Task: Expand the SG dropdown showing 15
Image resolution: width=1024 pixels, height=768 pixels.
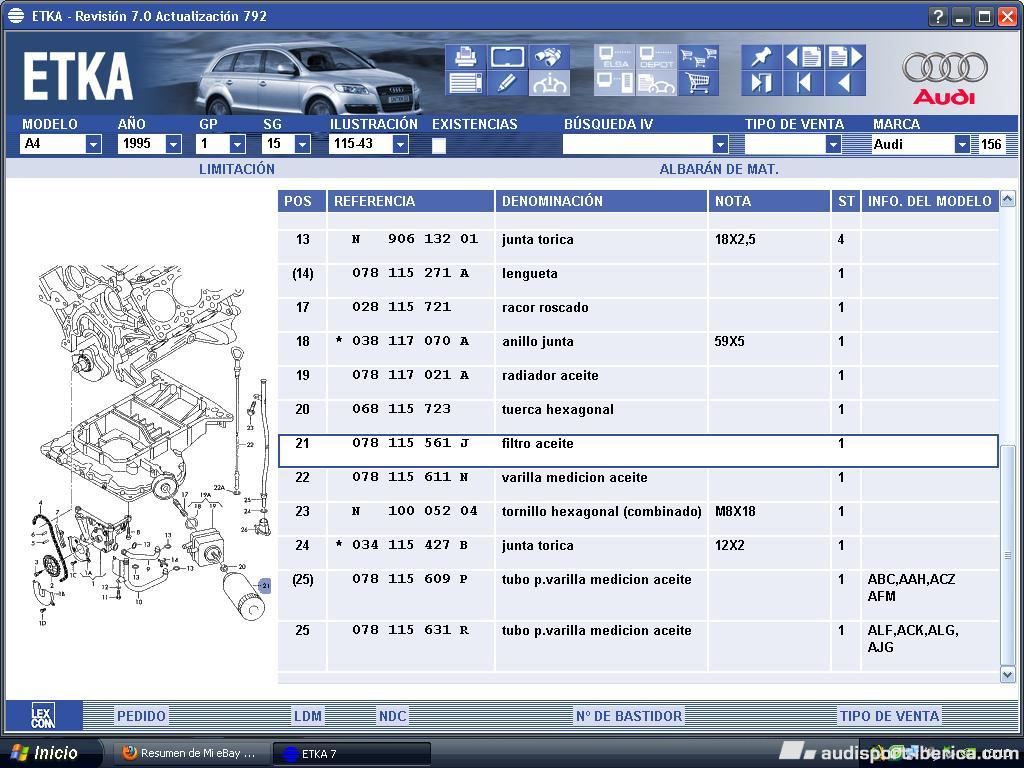Action: (x=302, y=144)
